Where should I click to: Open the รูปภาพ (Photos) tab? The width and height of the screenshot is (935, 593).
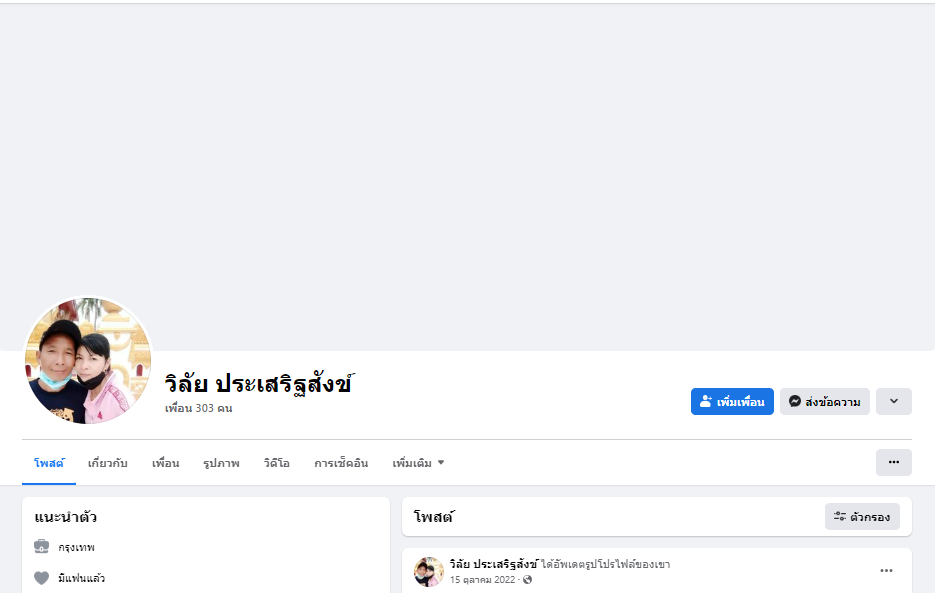click(221, 463)
